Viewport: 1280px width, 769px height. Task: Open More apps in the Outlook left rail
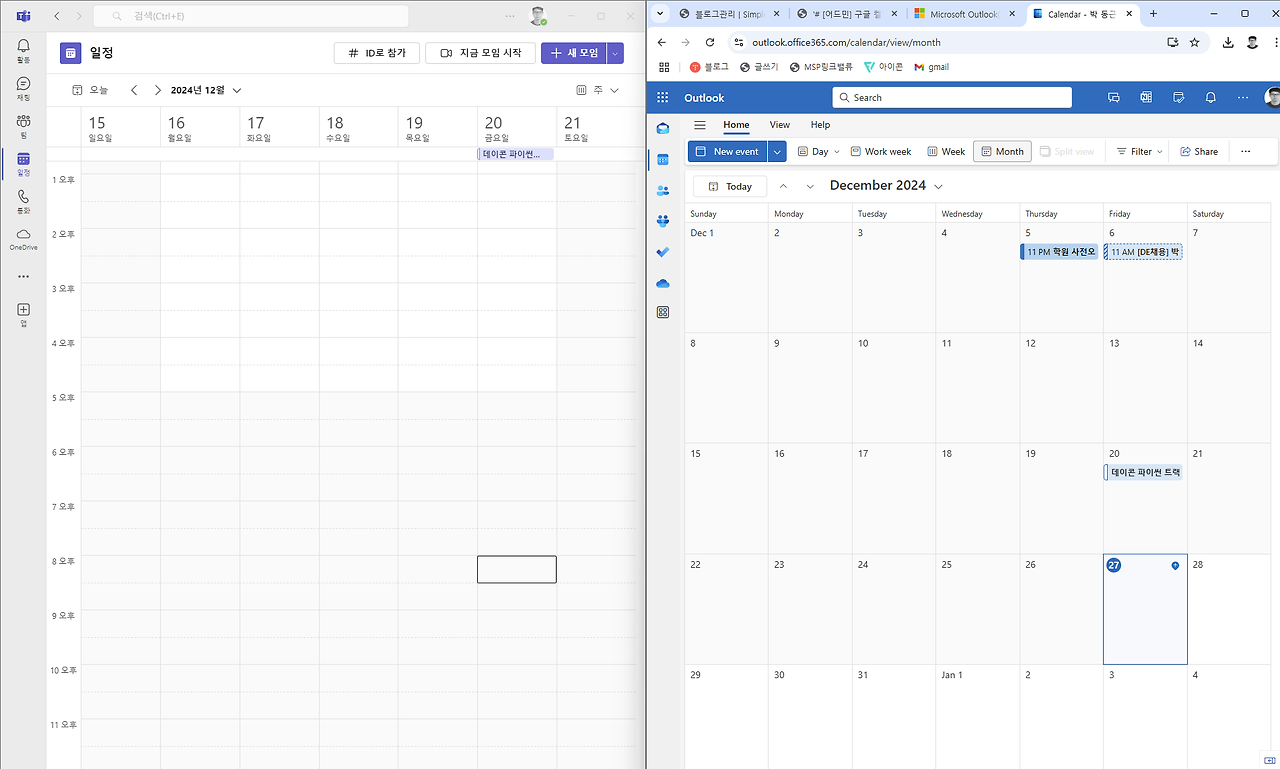pos(662,312)
